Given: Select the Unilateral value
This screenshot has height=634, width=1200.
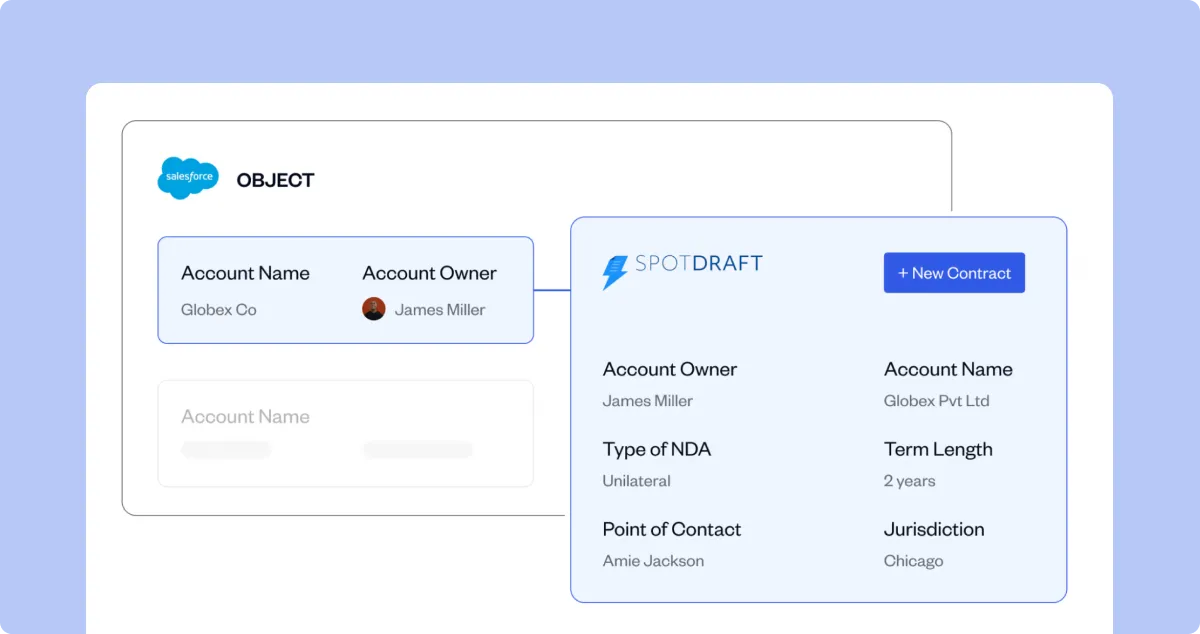Looking at the screenshot, I should [637, 481].
